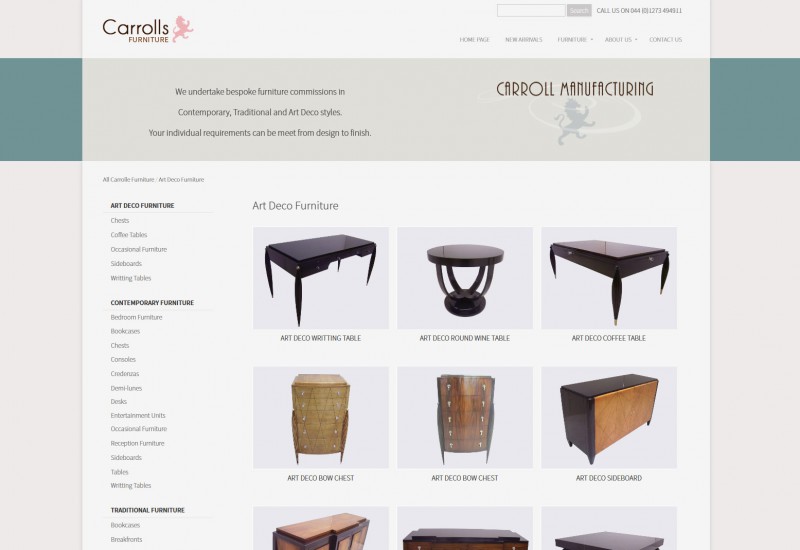Go to the Home Page menu item

tap(474, 39)
